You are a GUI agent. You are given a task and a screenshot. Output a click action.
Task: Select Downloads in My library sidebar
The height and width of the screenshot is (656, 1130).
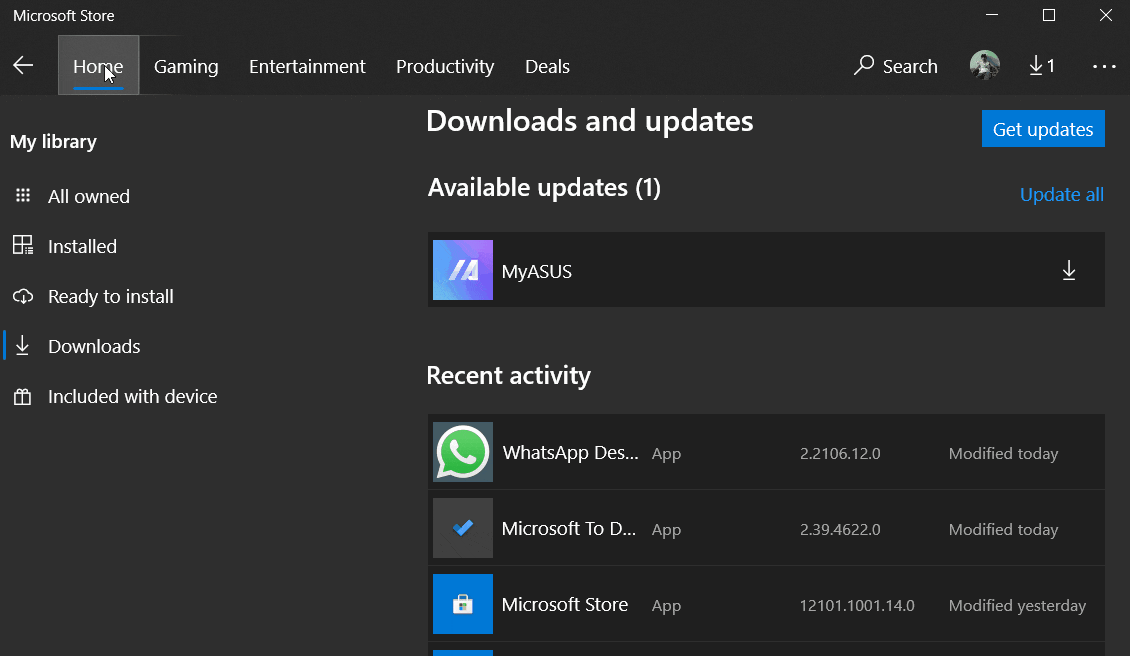94,346
